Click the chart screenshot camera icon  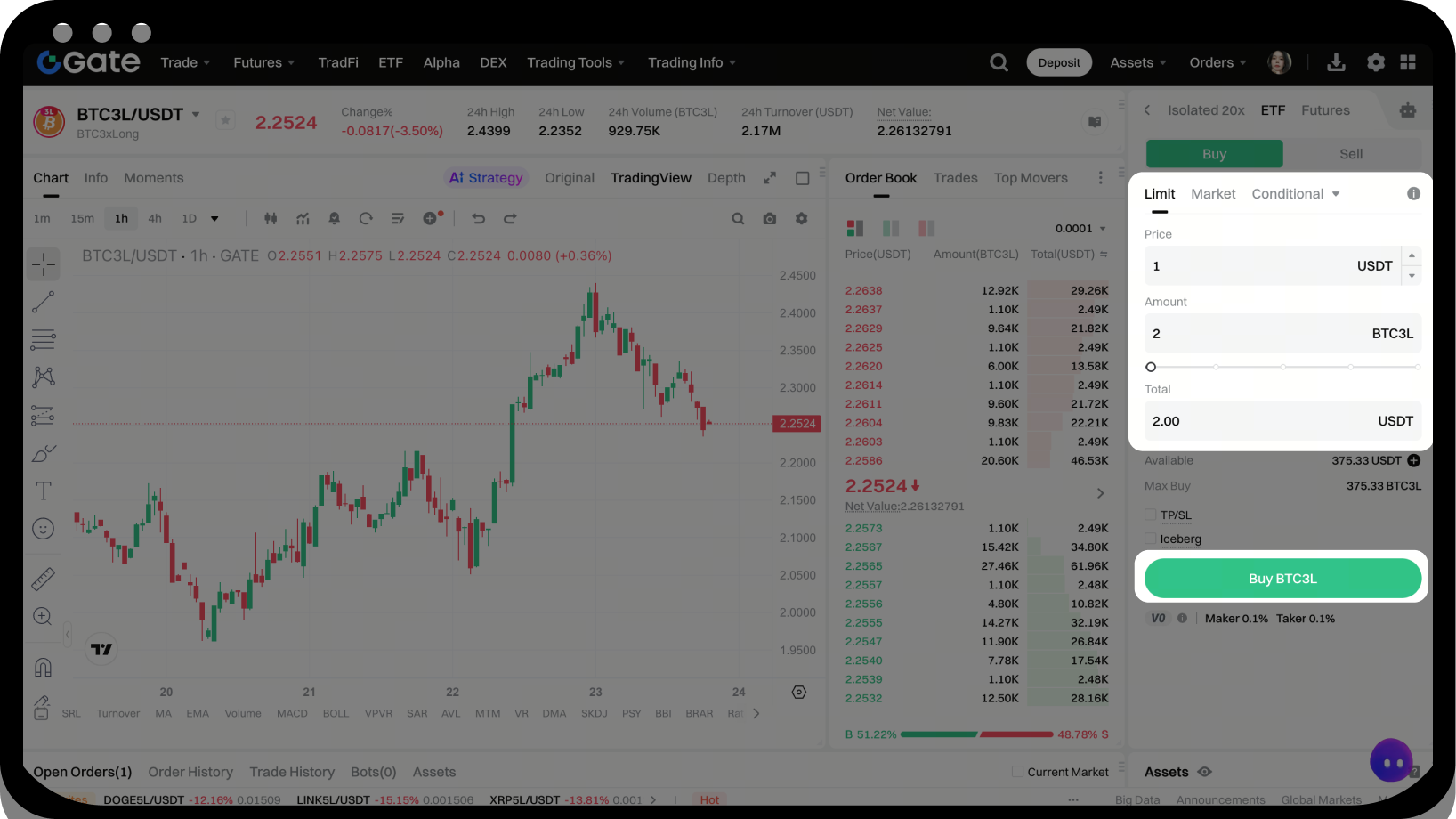(x=770, y=219)
